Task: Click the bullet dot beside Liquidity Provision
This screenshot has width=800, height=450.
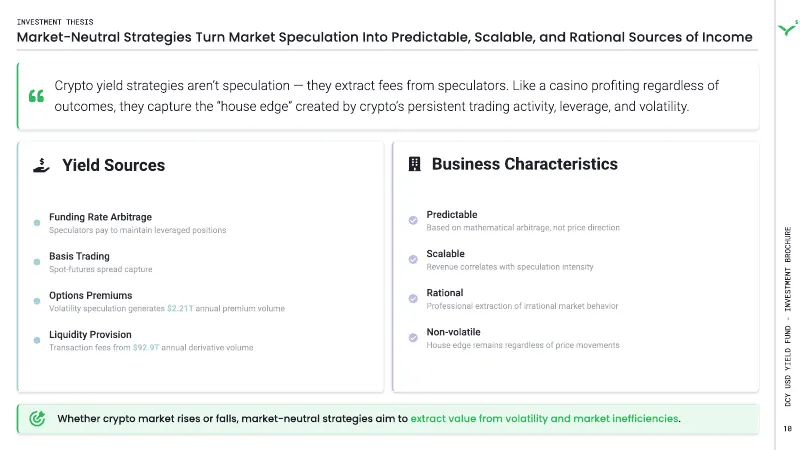Action: (37, 340)
